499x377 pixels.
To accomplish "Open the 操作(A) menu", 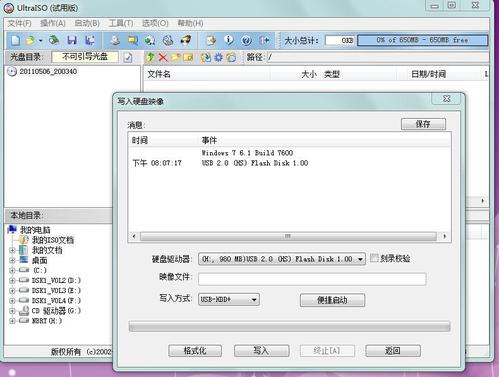I will tap(53, 23).
